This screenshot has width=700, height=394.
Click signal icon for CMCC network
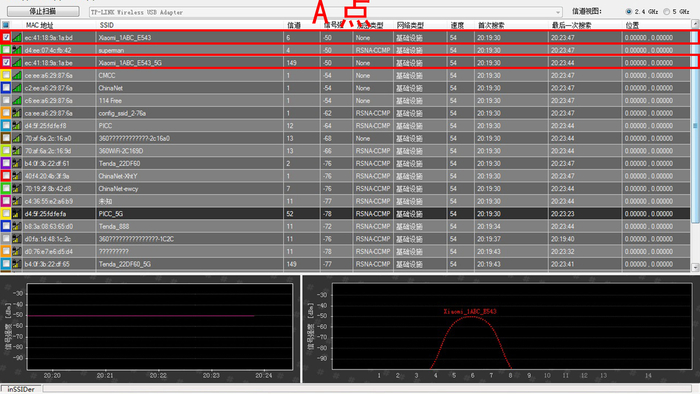point(17,75)
